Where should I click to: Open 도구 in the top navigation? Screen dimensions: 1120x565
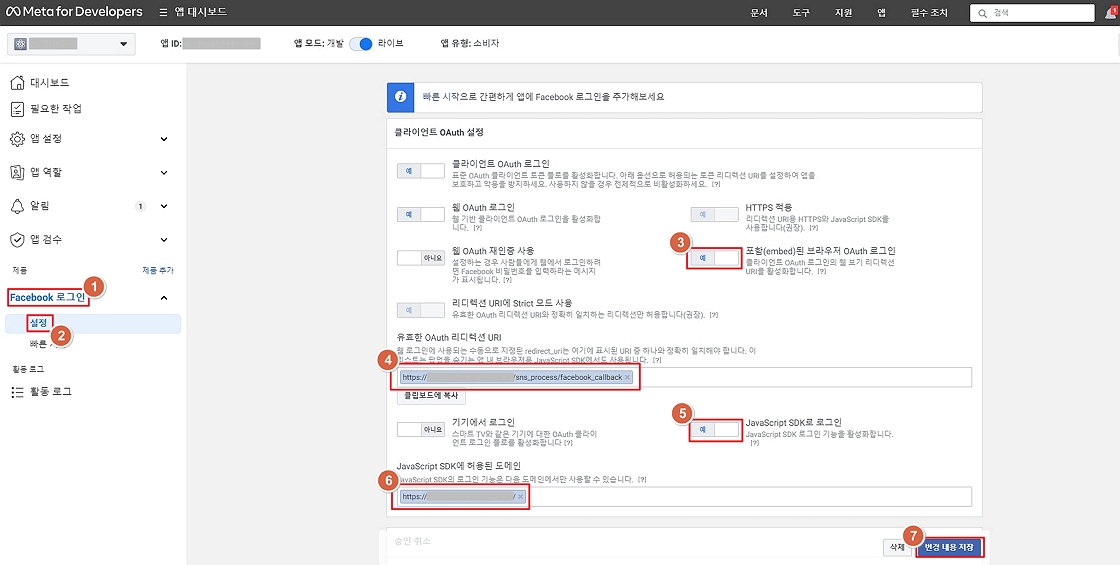pos(801,13)
